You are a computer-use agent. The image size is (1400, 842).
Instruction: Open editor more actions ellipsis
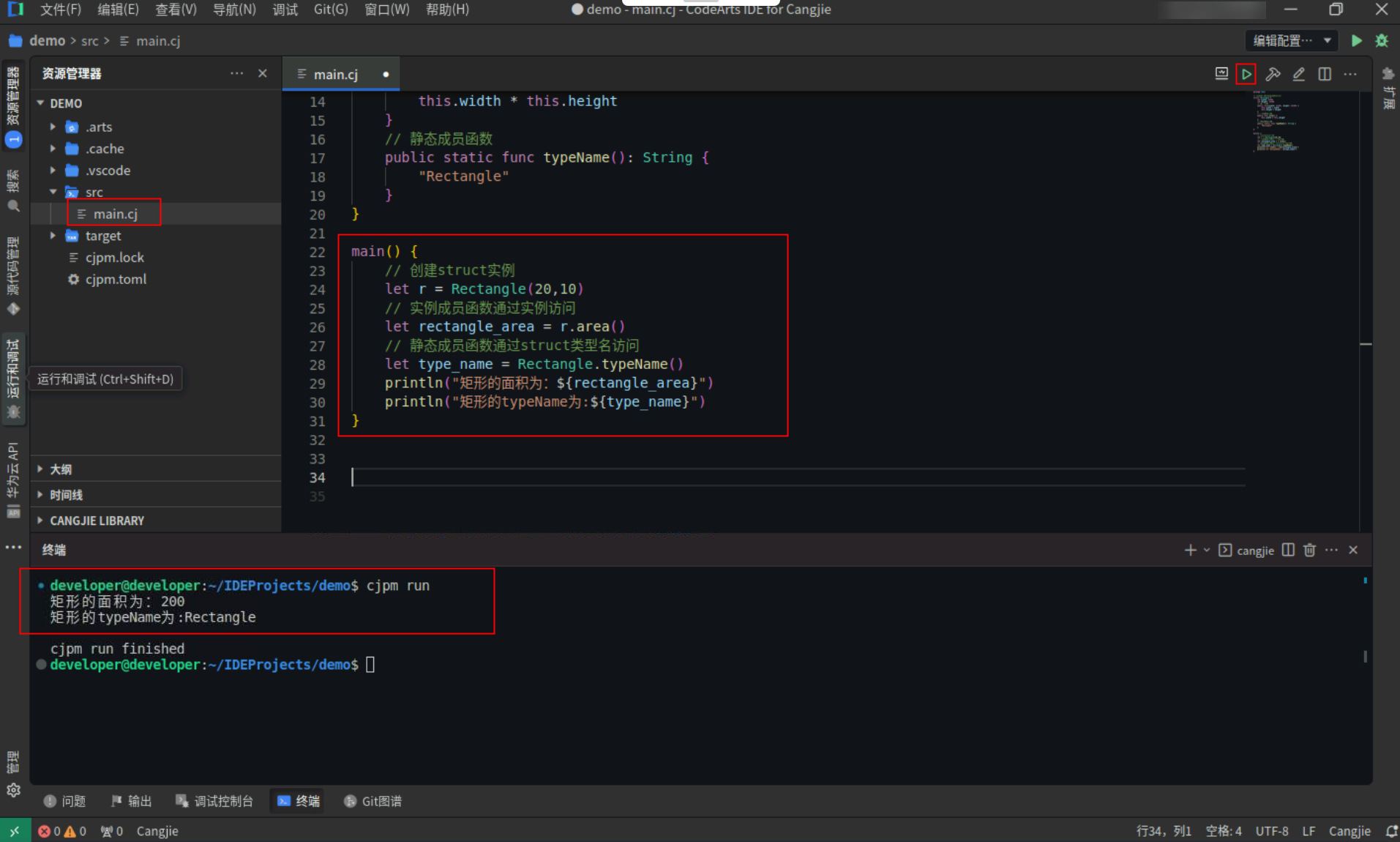click(1350, 74)
